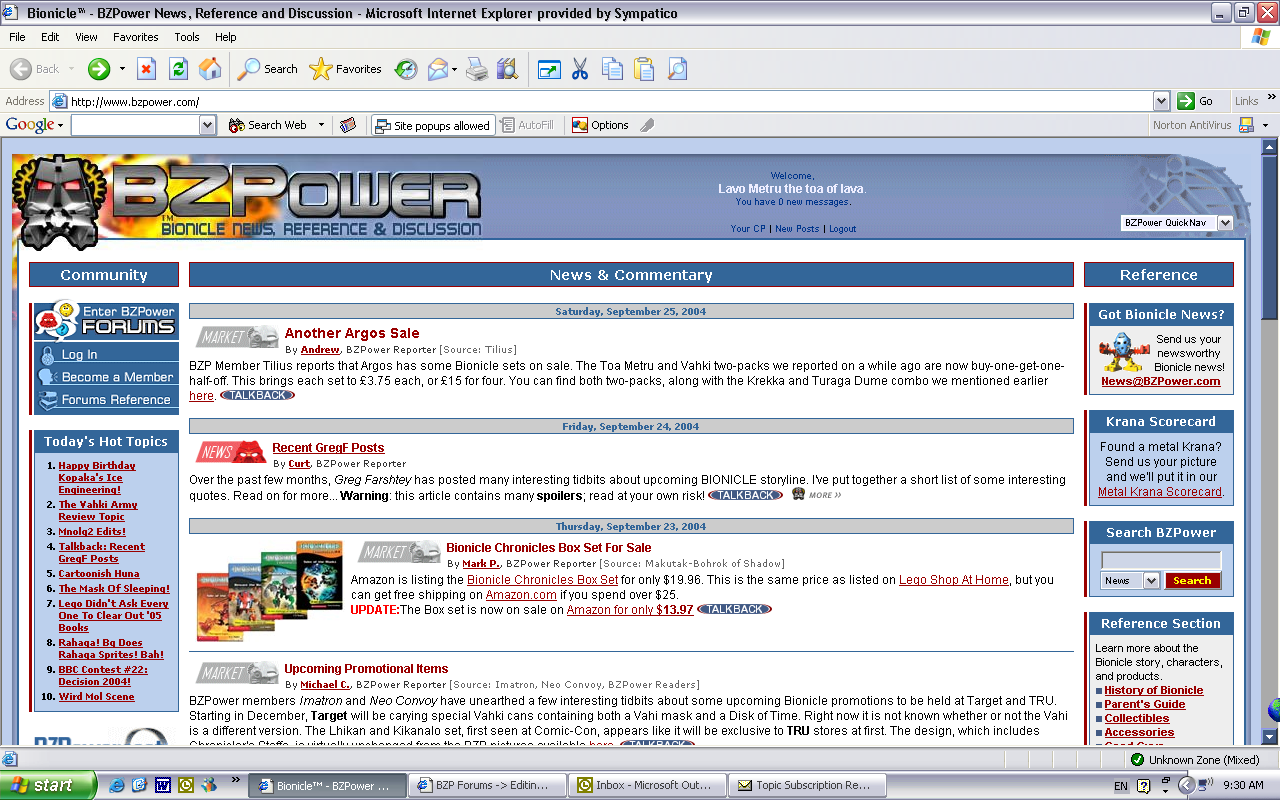Open the File menu

[17, 37]
